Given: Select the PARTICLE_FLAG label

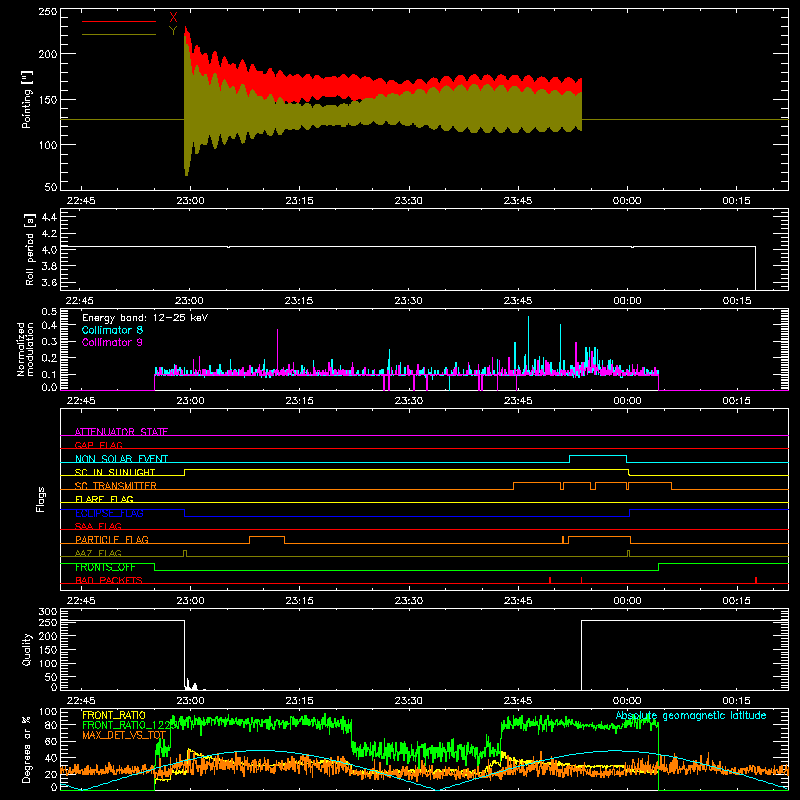Looking at the screenshot, I should pos(112,539).
